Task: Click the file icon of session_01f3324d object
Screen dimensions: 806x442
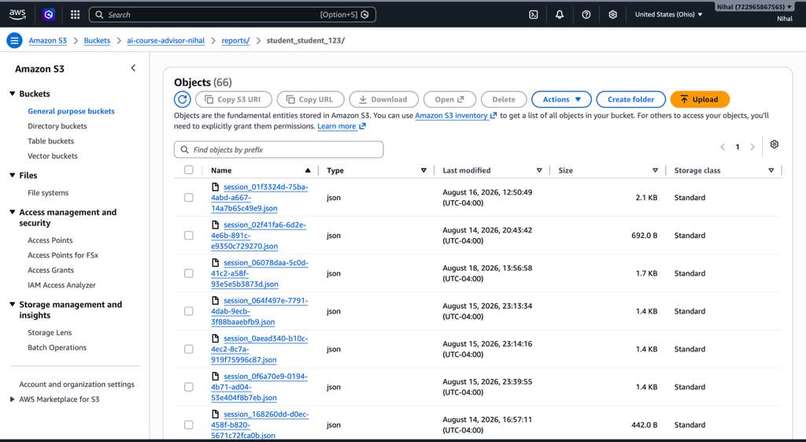Action: 215,187
